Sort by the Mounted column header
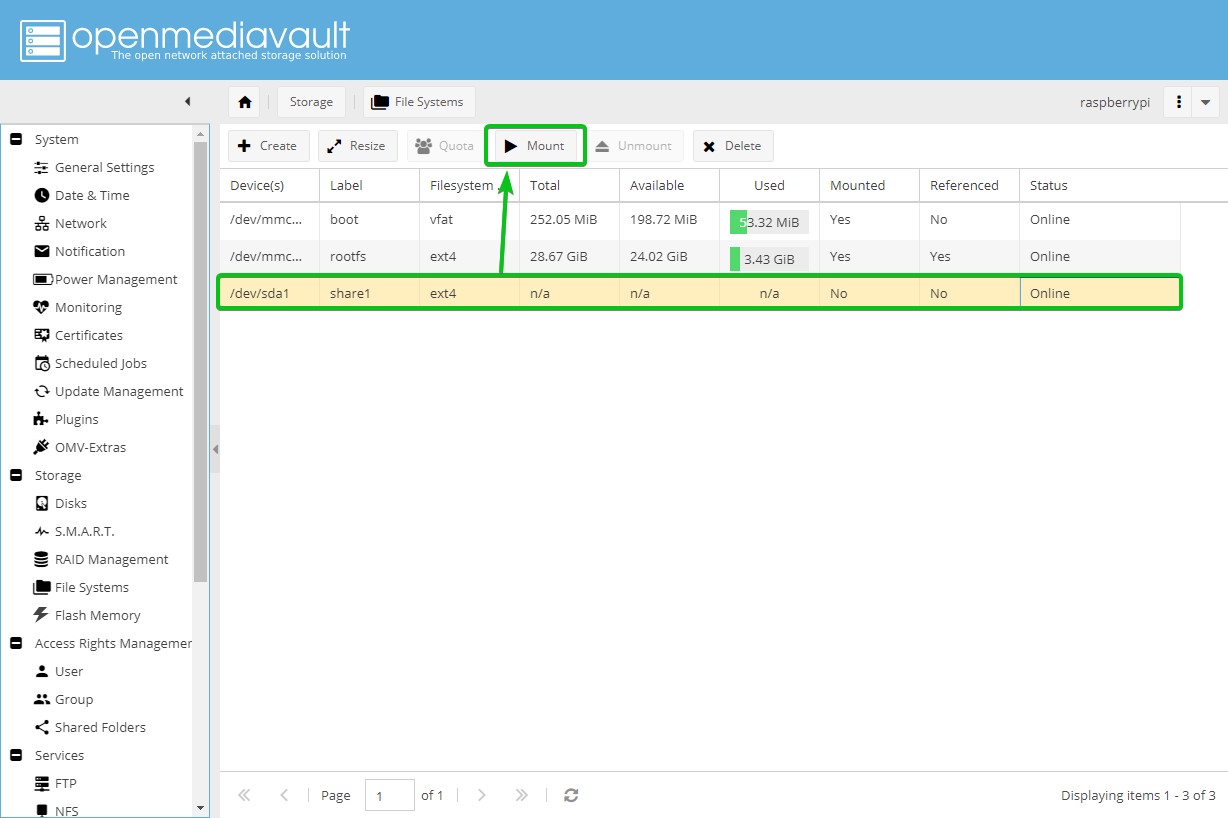The height and width of the screenshot is (818, 1228). pyautogui.click(x=869, y=186)
